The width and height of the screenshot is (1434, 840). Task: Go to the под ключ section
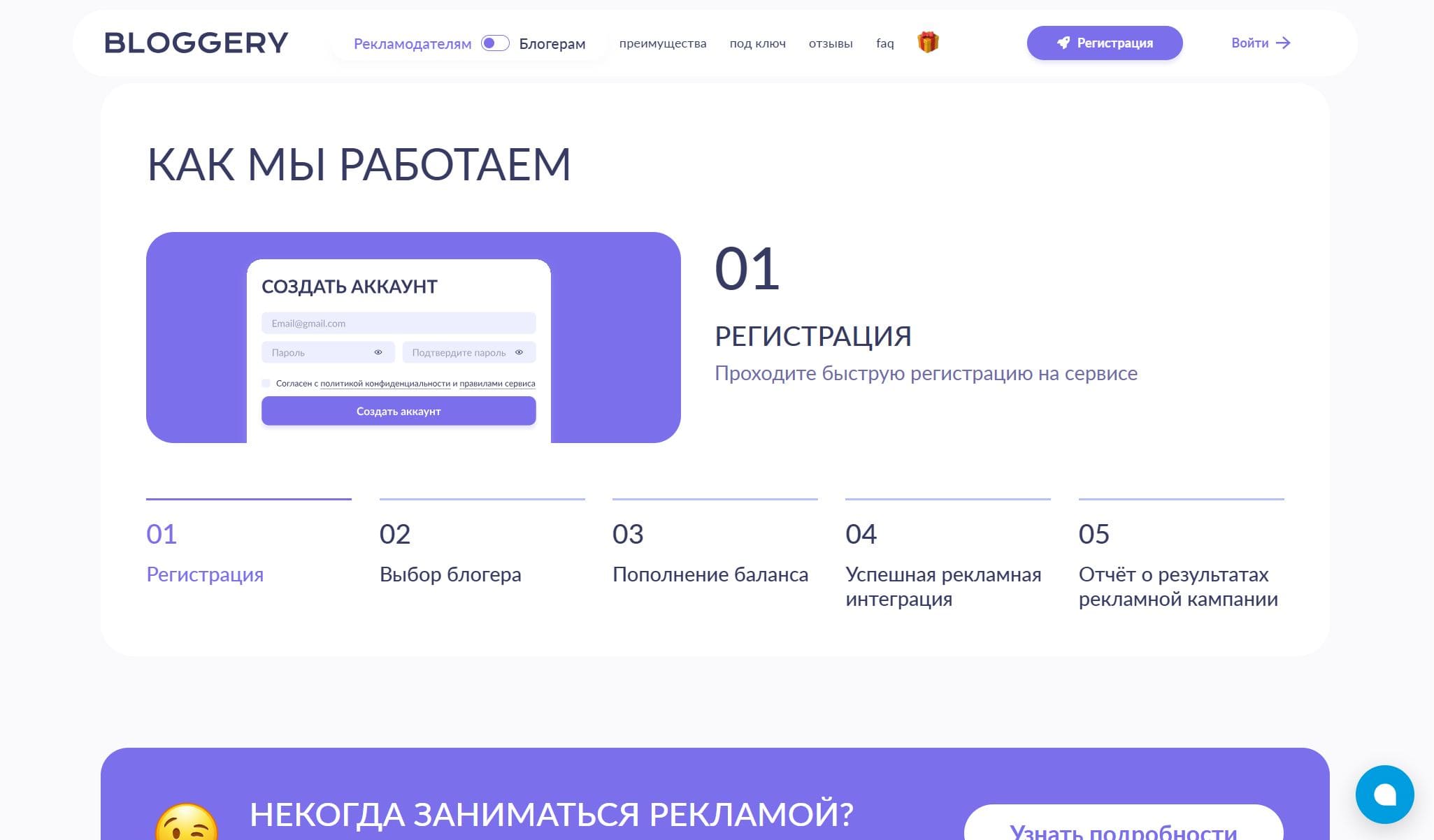[757, 43]
